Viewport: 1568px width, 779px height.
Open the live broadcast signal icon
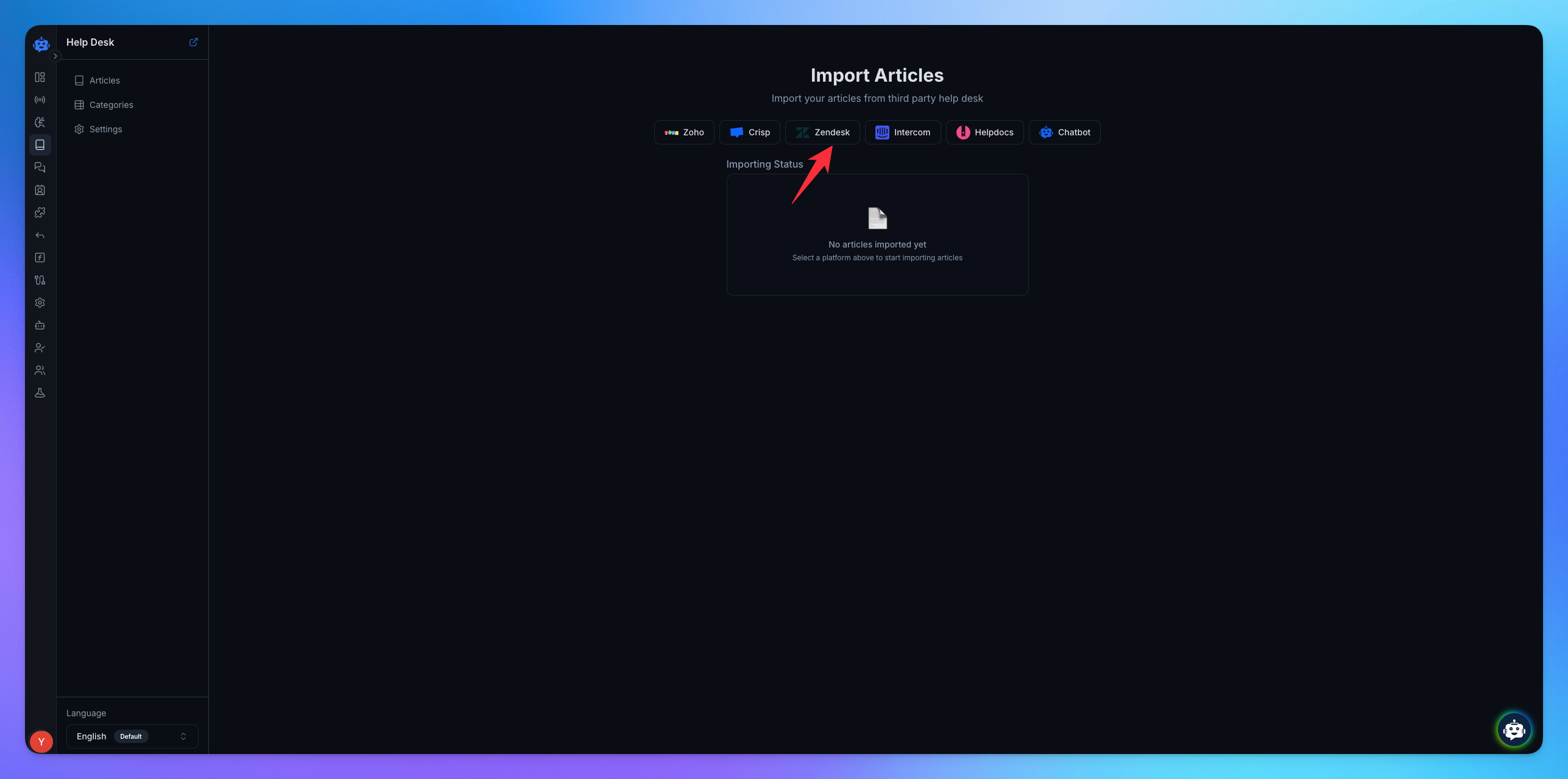tap(40, 100)
